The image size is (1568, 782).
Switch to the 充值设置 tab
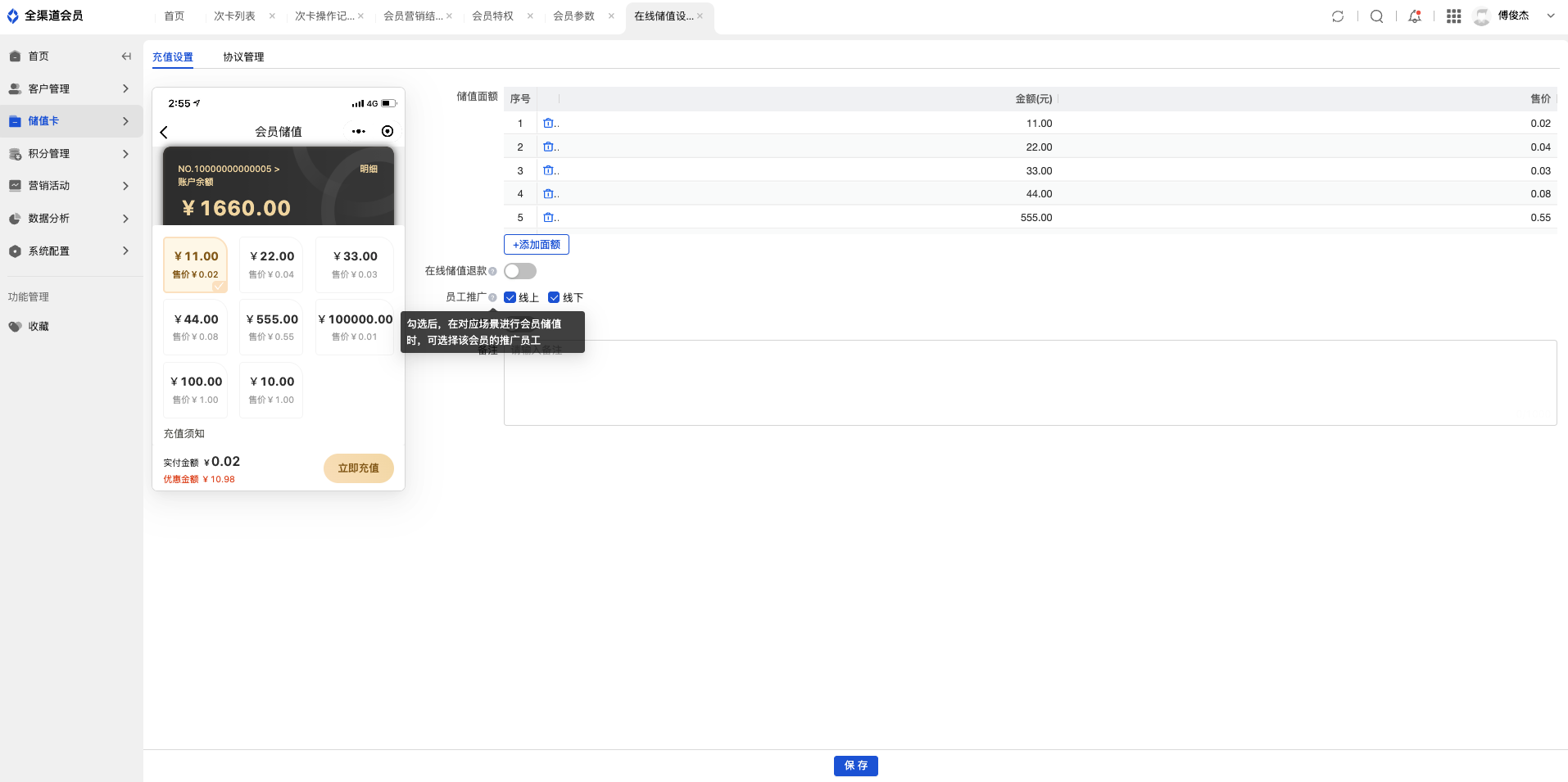point(173,57)
